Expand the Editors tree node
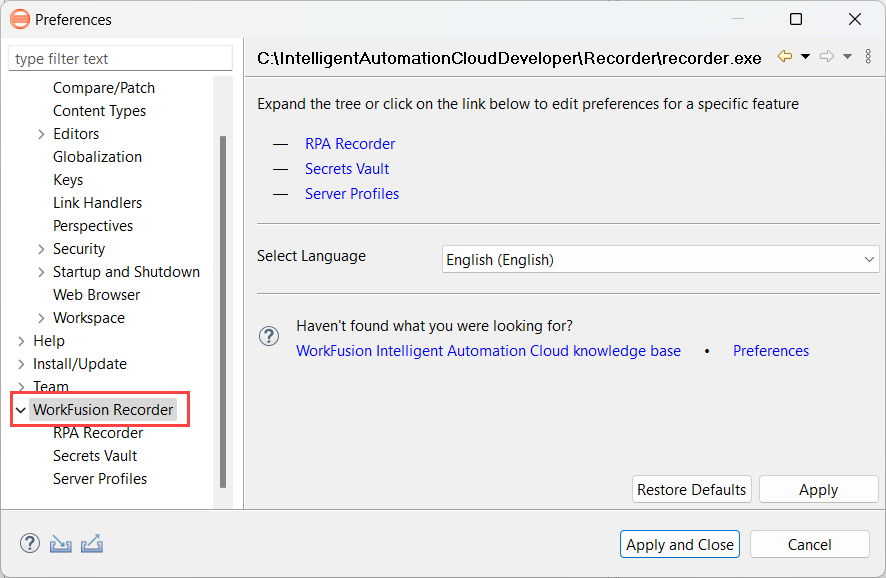 click(41, 134)
